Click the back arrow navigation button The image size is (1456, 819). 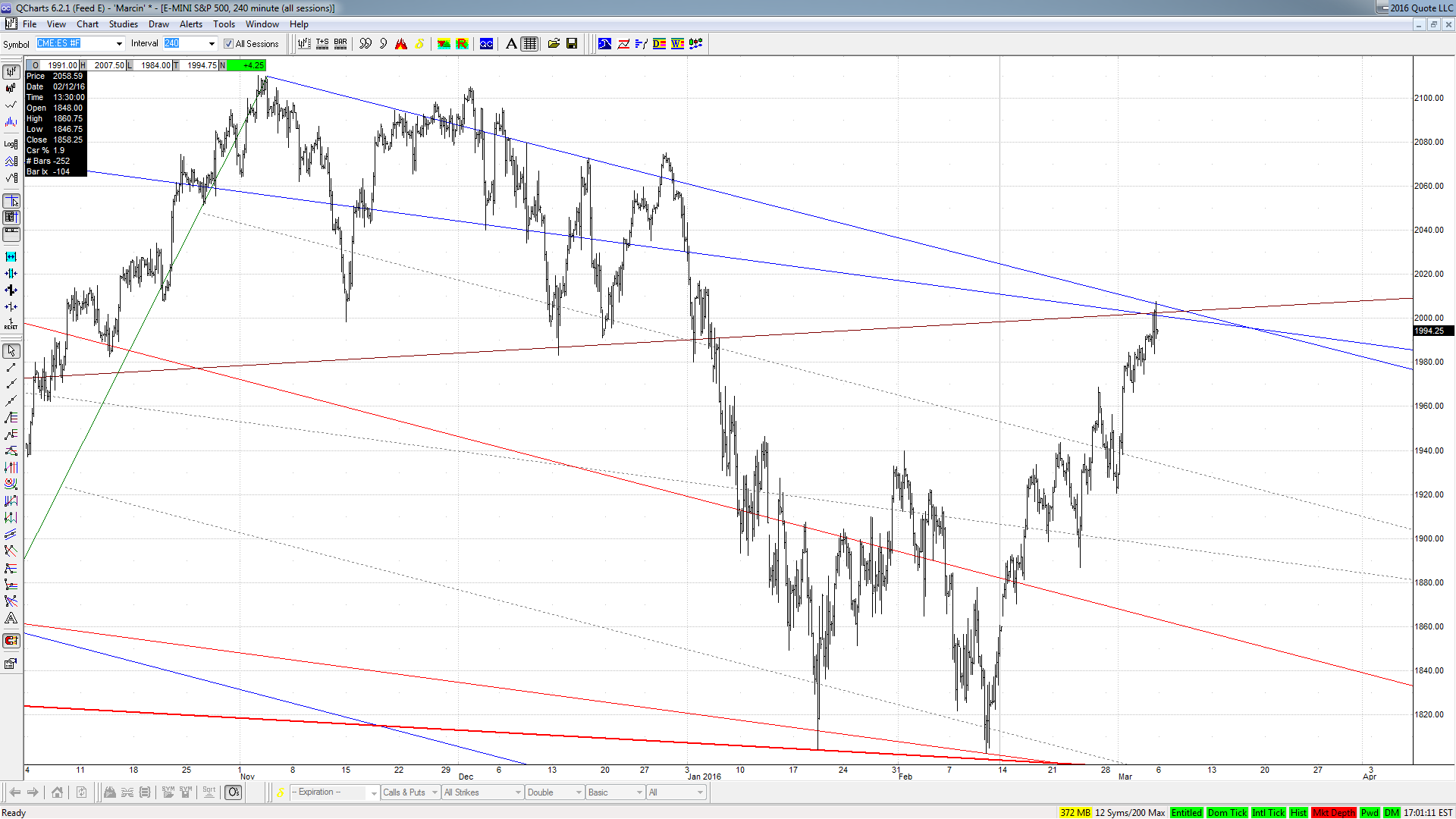tap(15, 792)
